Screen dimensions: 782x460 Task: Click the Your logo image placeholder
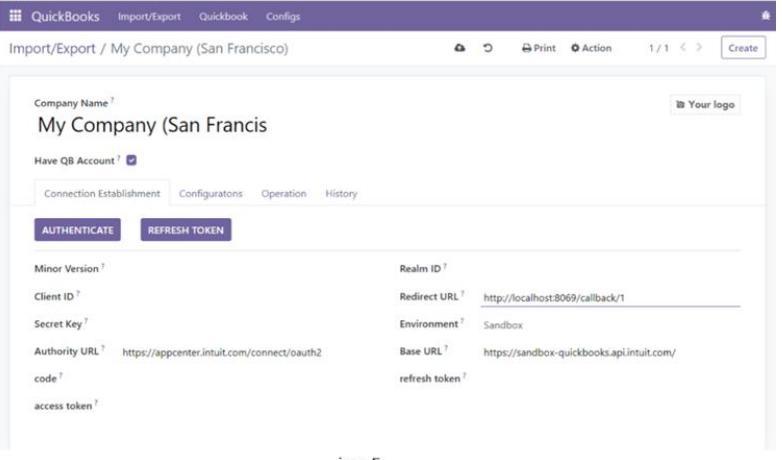coord(705,104)
